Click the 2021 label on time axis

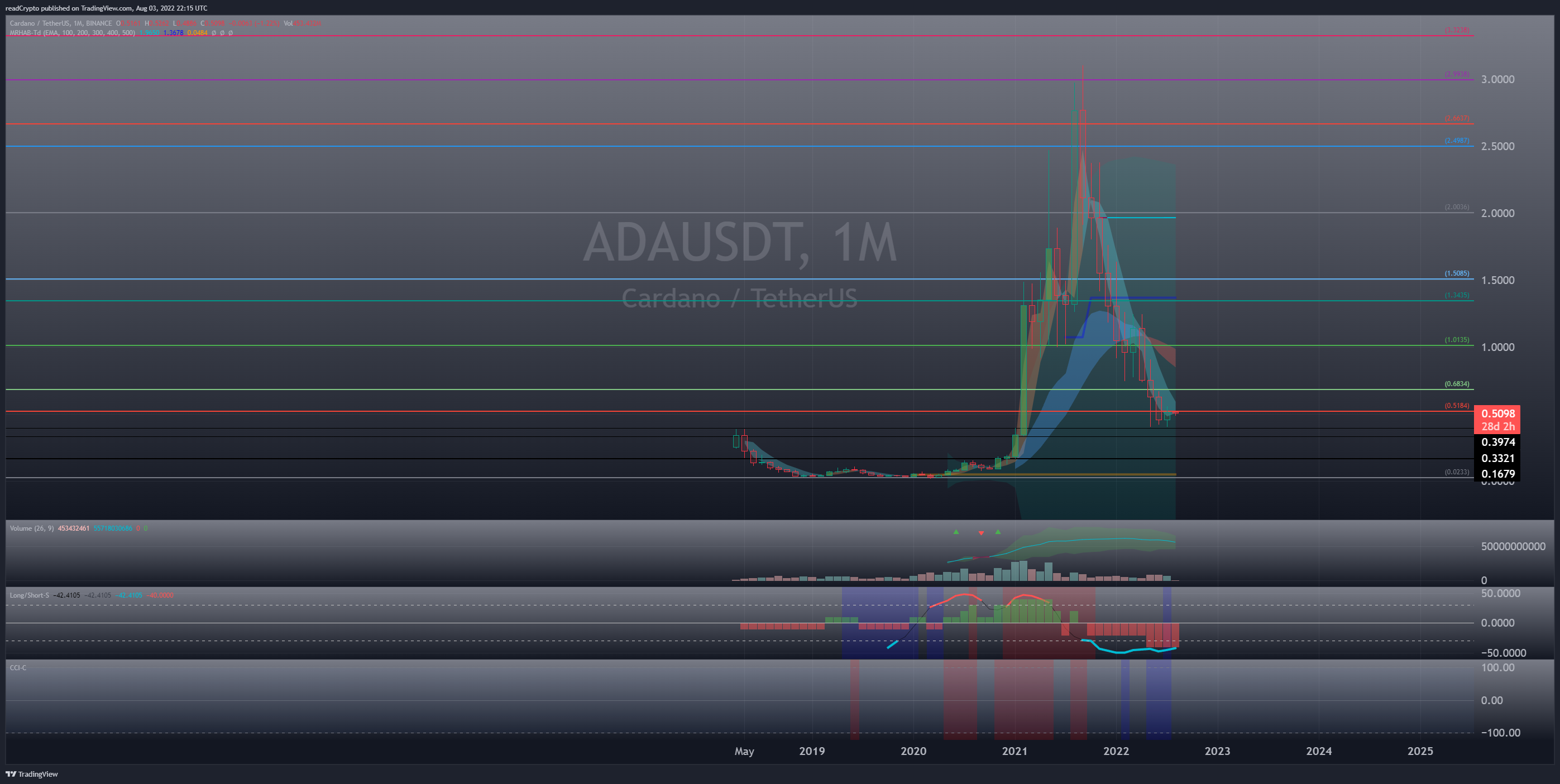[x=1015, y=751]
